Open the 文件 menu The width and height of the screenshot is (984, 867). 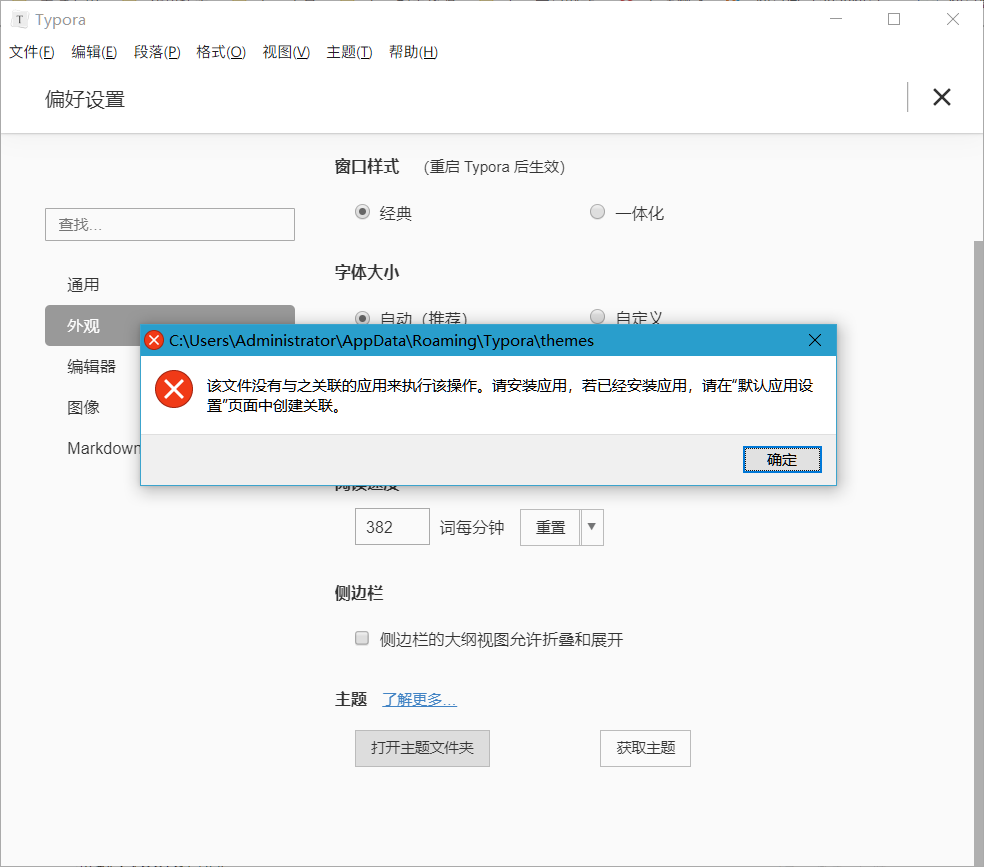[31, 51]
